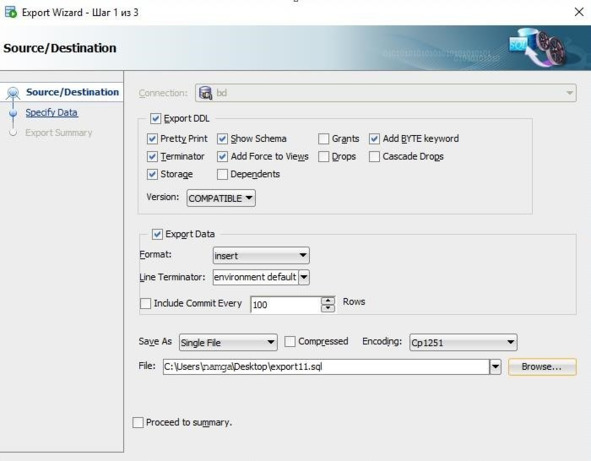Screen dimensions: 591x461
Task: Check the Proceed to summary option
Action: click(138, 422)
